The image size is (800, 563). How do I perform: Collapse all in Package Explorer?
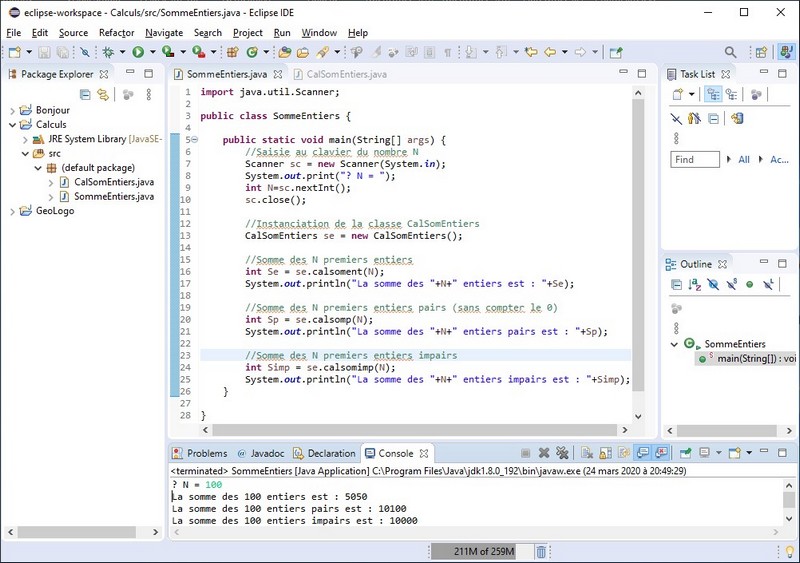tap(85, 94)
